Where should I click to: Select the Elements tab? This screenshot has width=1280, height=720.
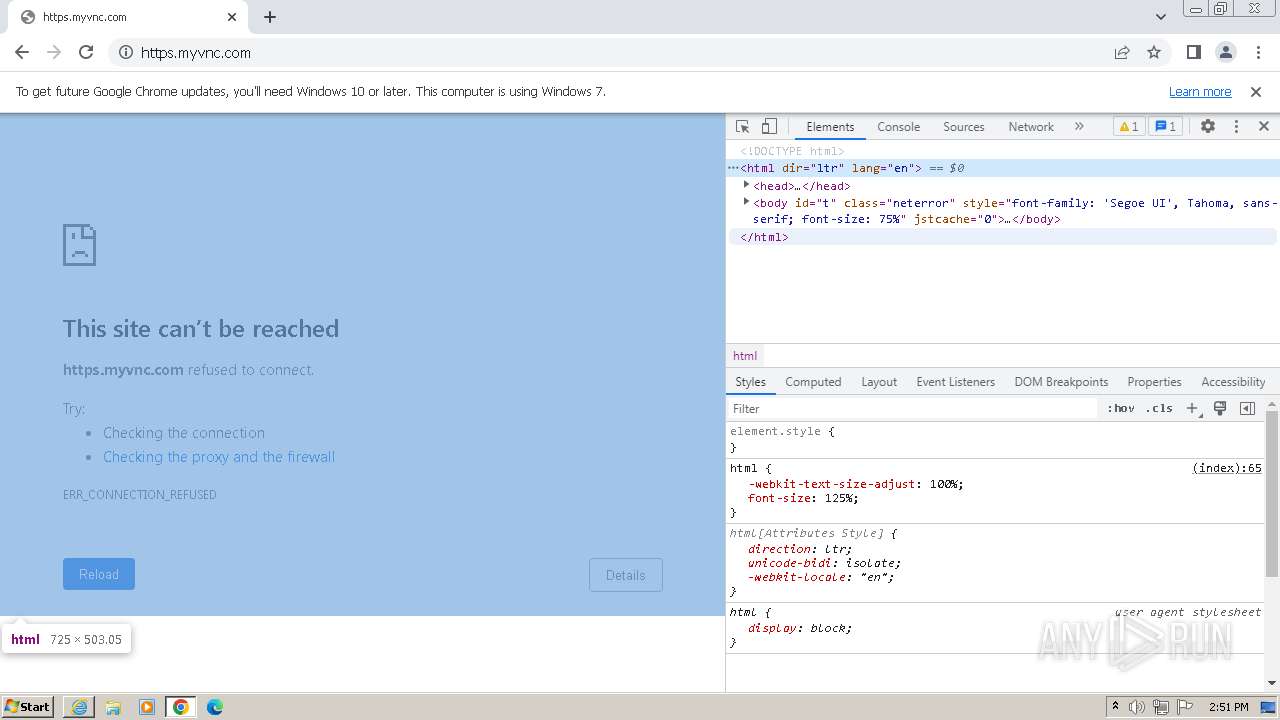[830, 127]
